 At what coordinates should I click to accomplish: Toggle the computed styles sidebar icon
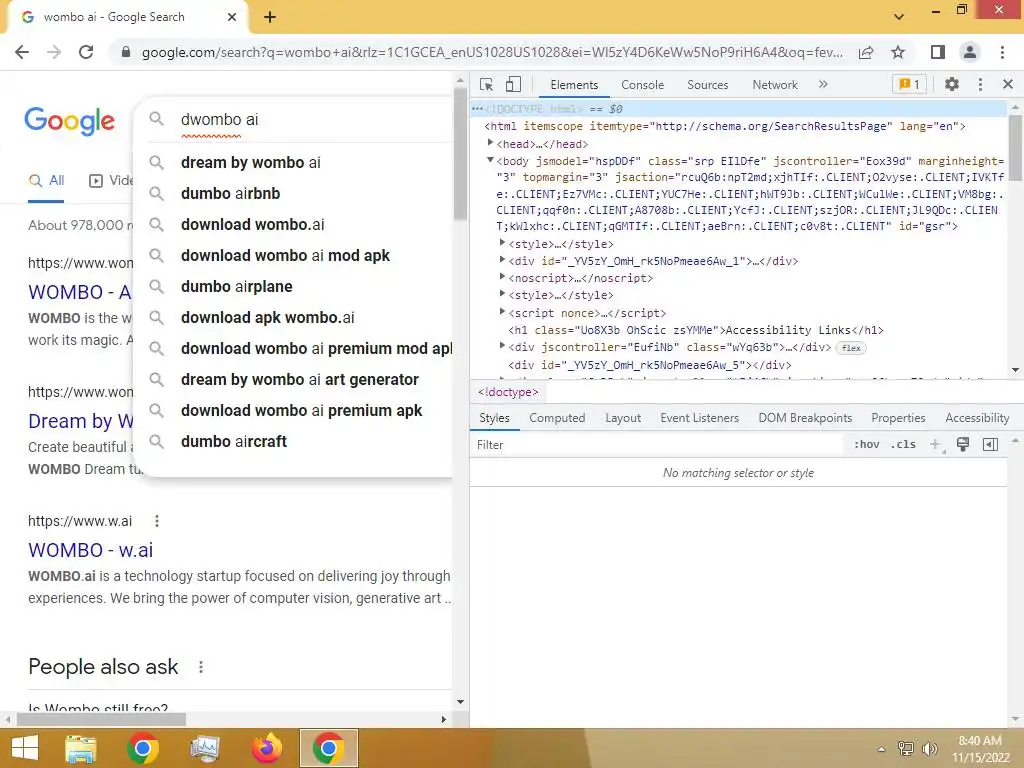(x=990, y=445)
